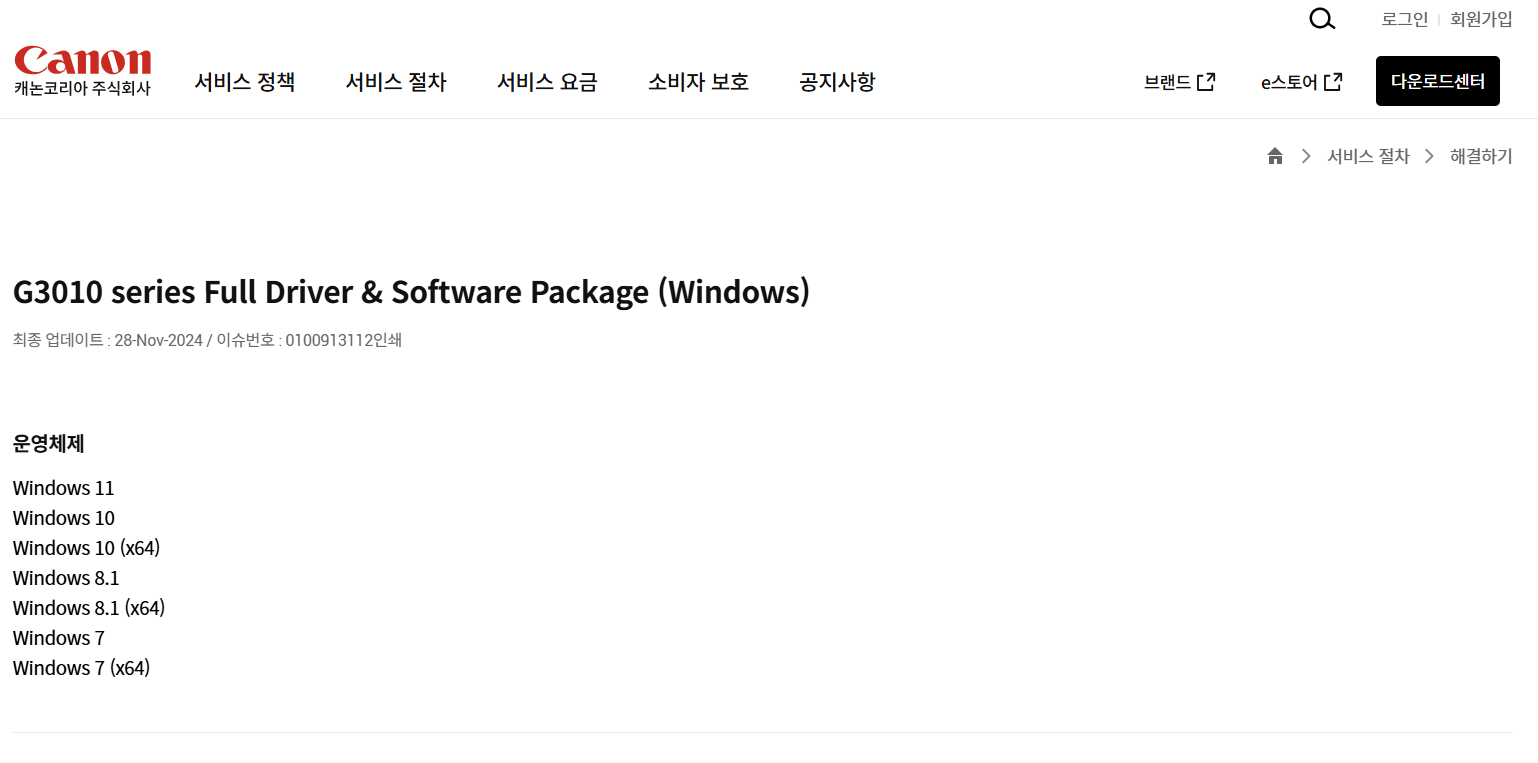Click the 회원가입 link
Viewport: 1538px width, 763px height.
1481,19
